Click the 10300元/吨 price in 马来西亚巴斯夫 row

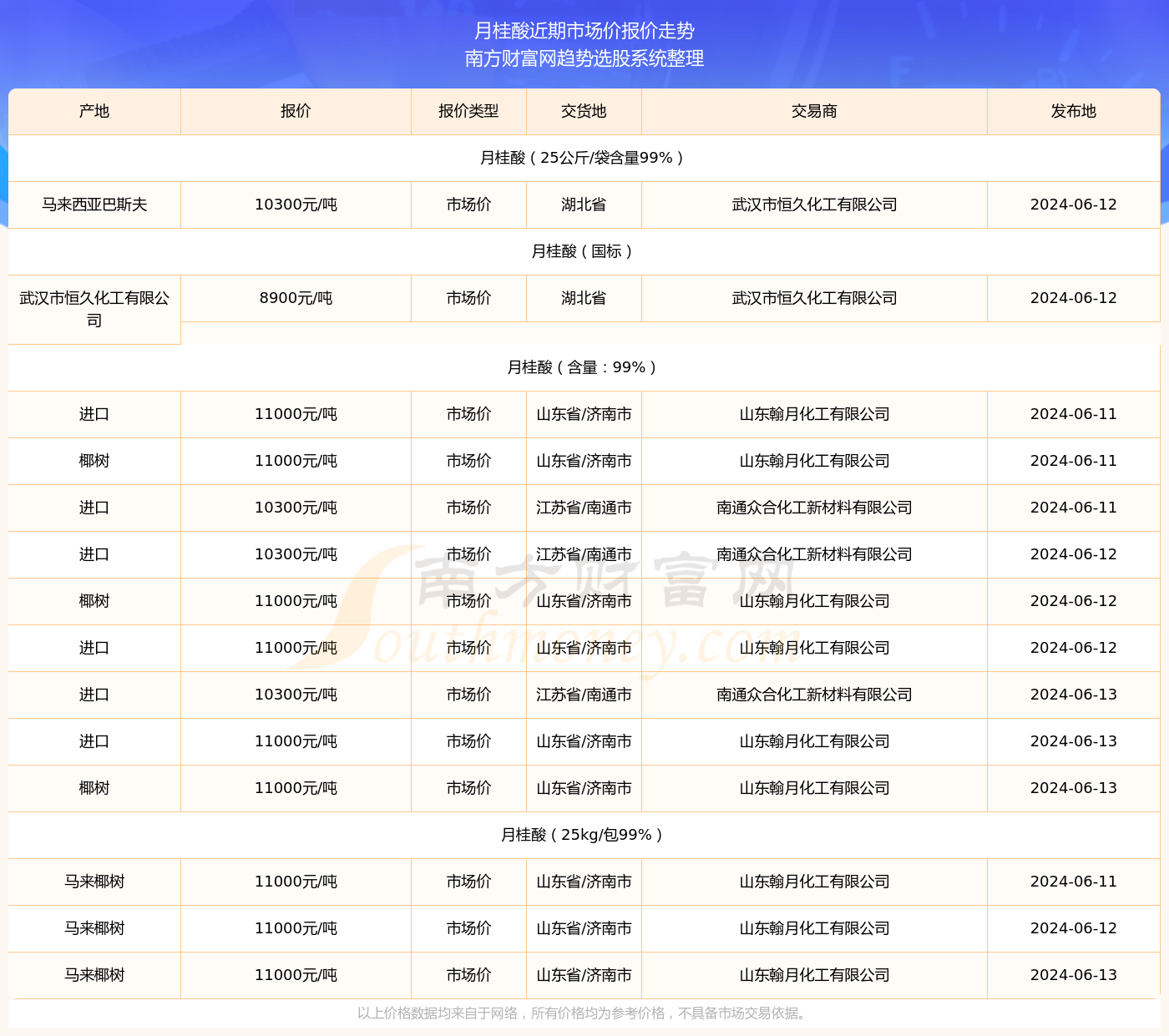click(296, 205)
